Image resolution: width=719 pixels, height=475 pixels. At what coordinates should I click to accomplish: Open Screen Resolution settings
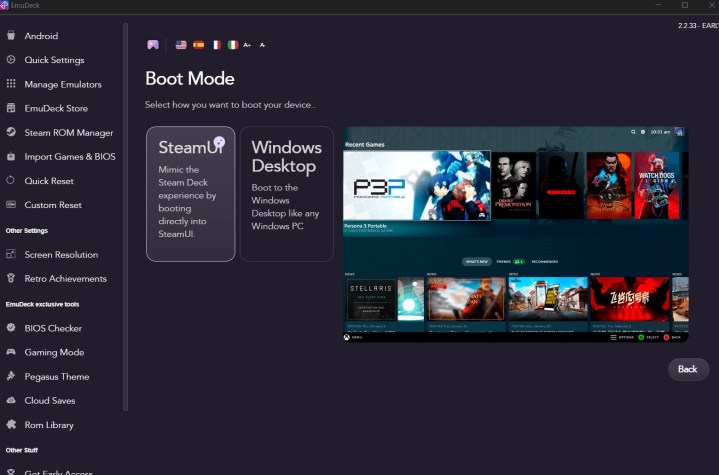click(x=61, y=254)
